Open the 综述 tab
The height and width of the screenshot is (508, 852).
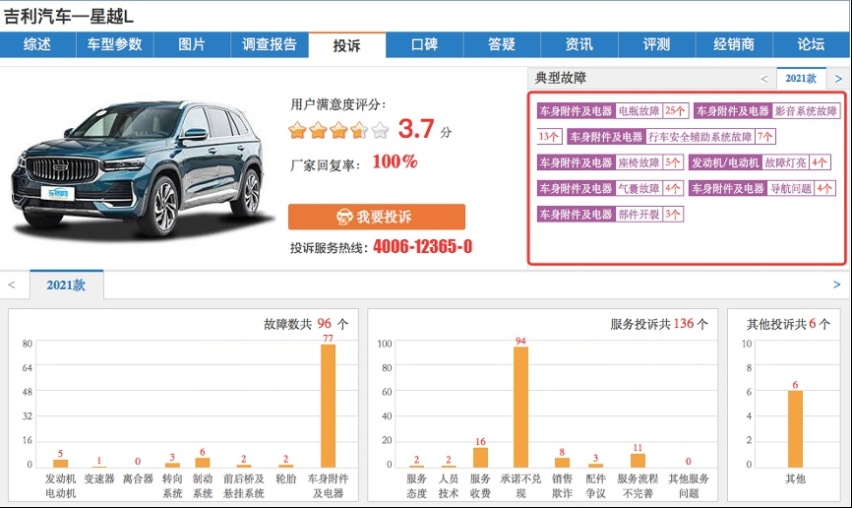click(x=37, y=45)
